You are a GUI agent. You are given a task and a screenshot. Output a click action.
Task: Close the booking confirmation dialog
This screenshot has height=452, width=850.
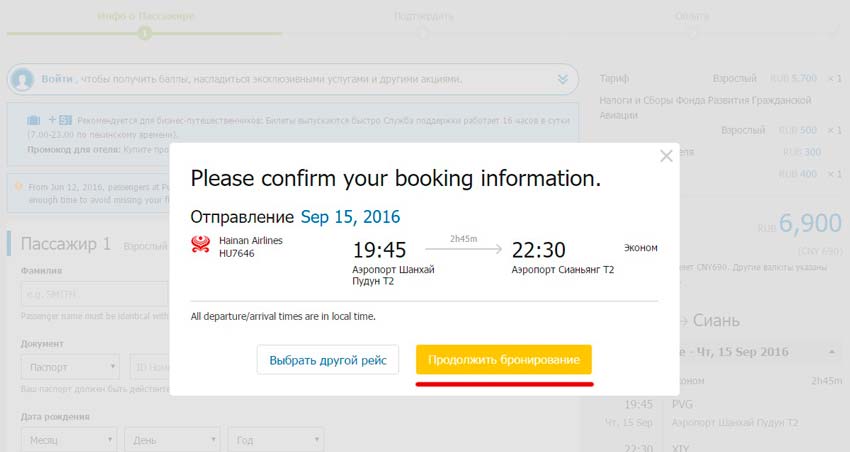point(666,156)
